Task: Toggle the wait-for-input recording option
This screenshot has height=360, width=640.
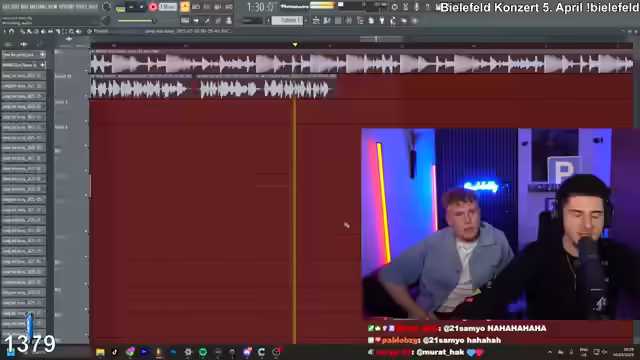Action: (196, 7)
